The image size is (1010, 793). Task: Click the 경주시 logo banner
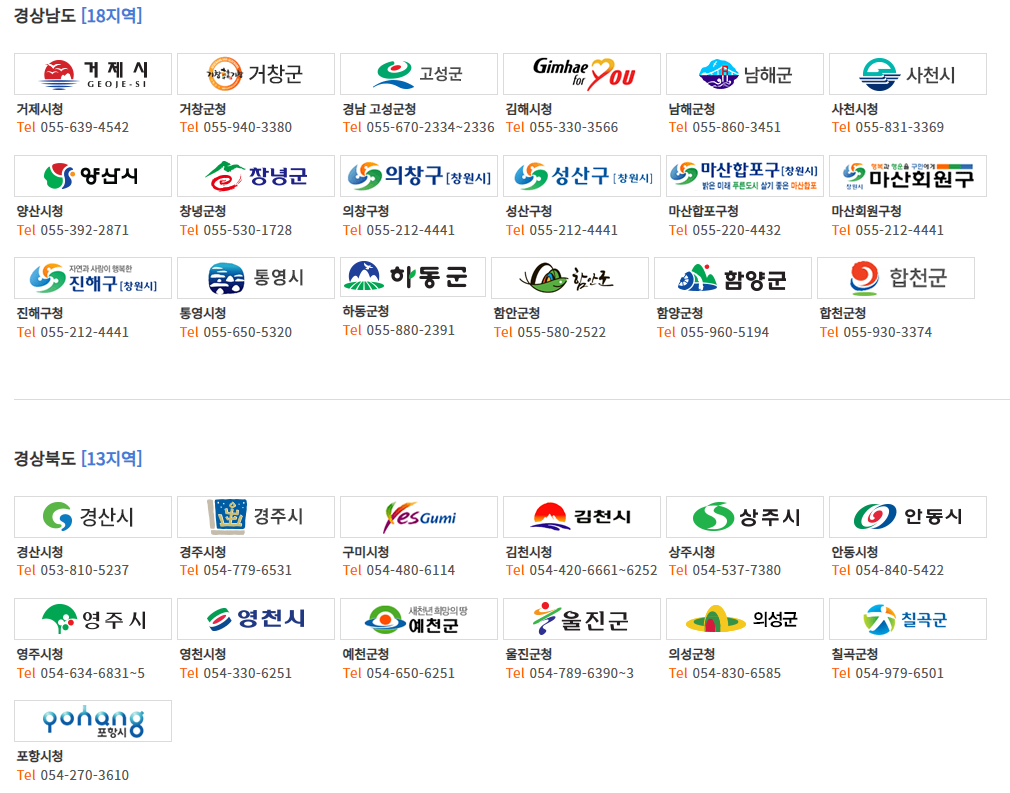pos(256,517)
